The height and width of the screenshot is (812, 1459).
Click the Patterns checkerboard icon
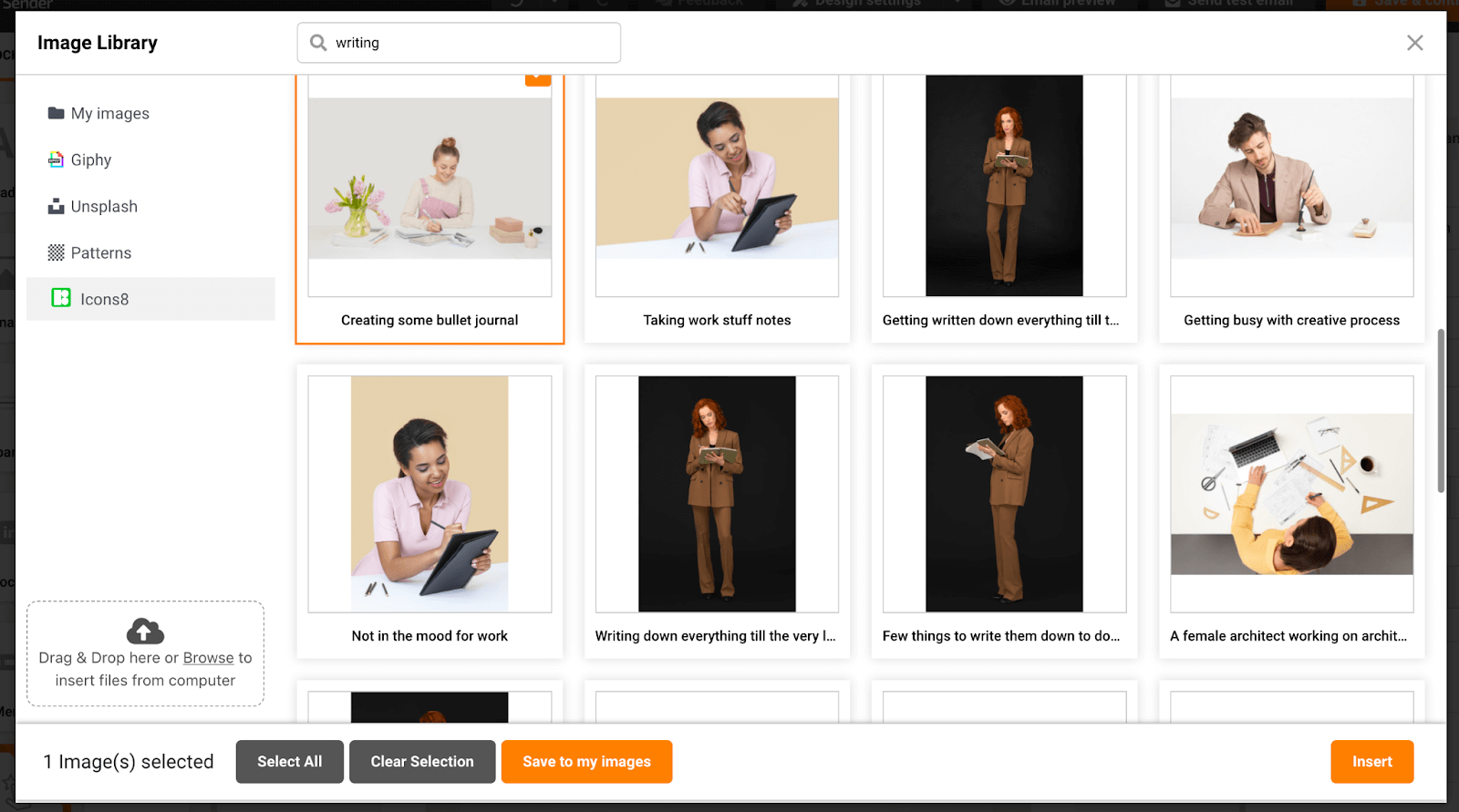pyautogui.click(x=57, y=252)
